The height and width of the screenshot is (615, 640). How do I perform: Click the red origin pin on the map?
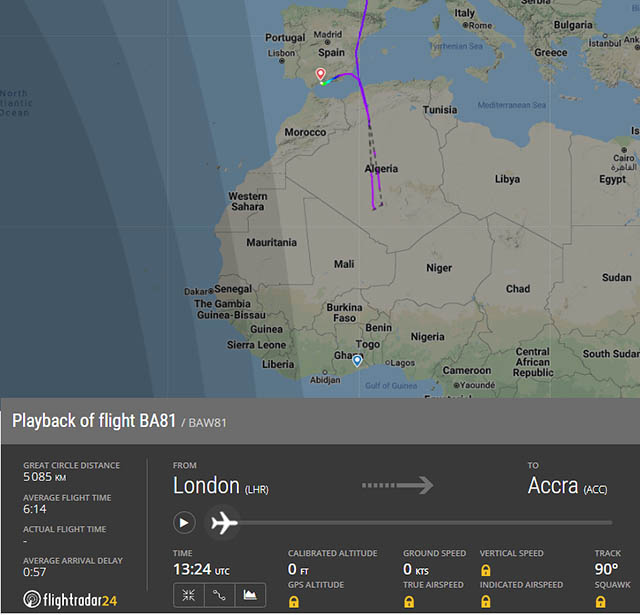click(x=320, y=74)
